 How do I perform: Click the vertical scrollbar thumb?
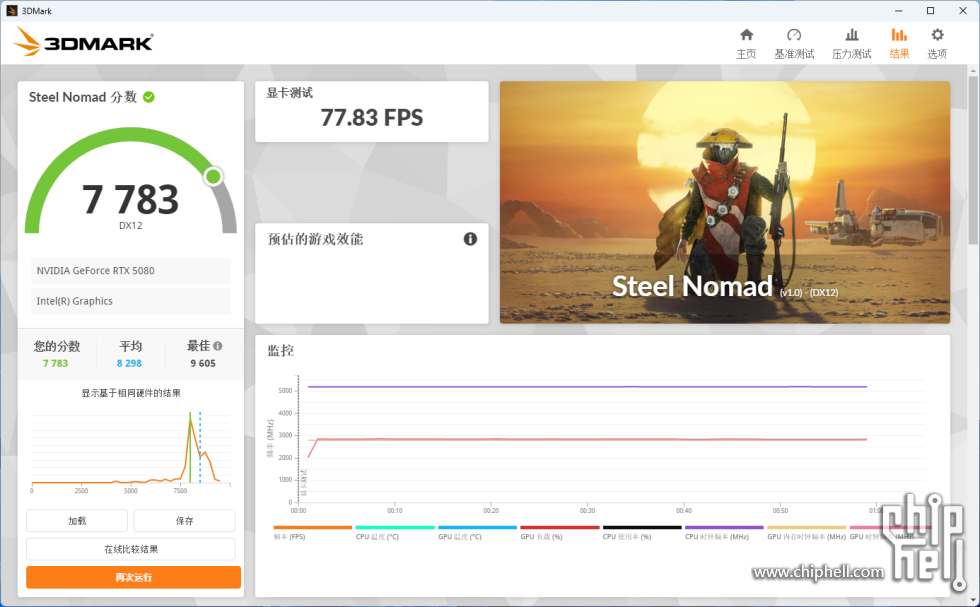(973, 161)
